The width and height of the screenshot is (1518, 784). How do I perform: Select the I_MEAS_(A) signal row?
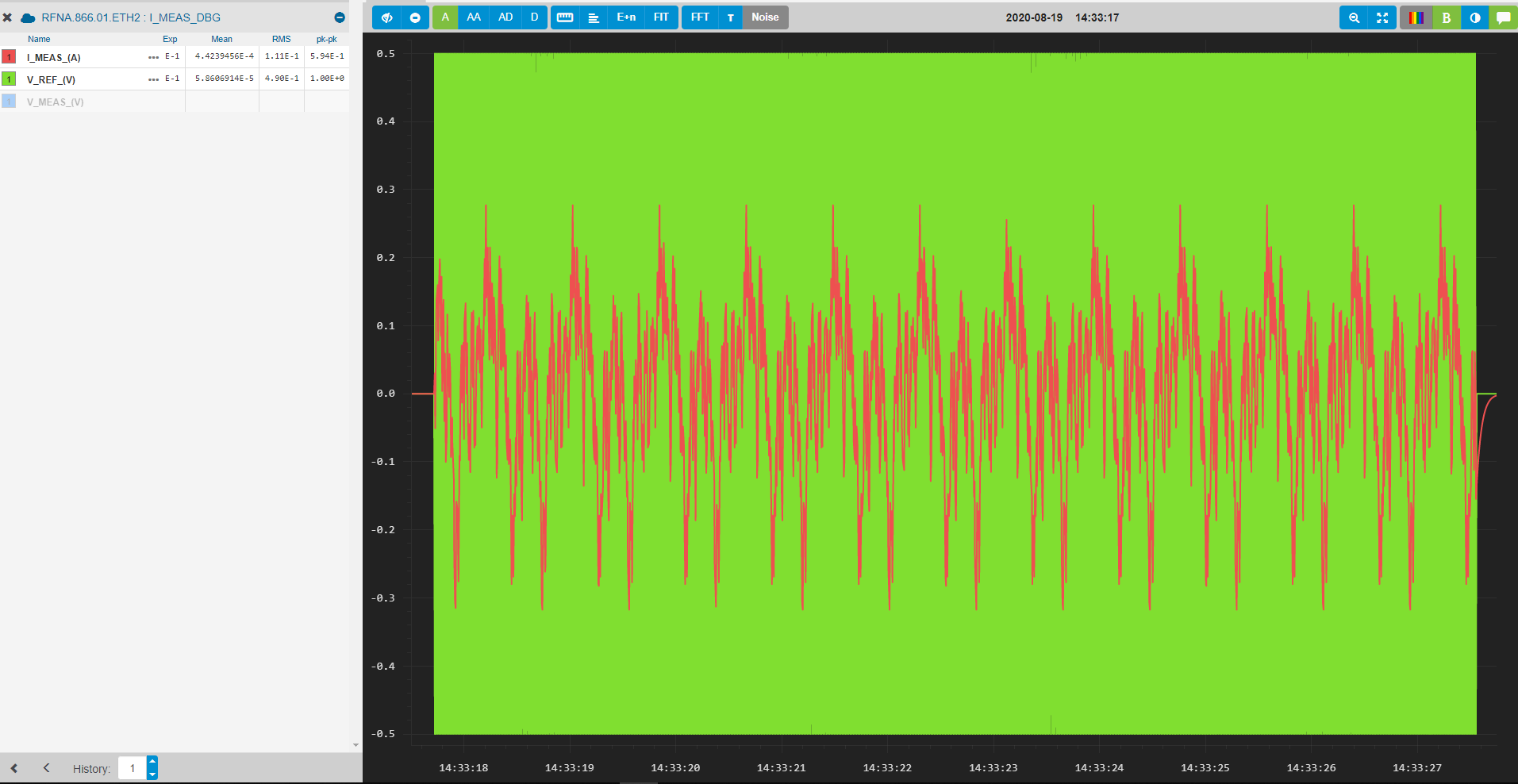[175, 57]
